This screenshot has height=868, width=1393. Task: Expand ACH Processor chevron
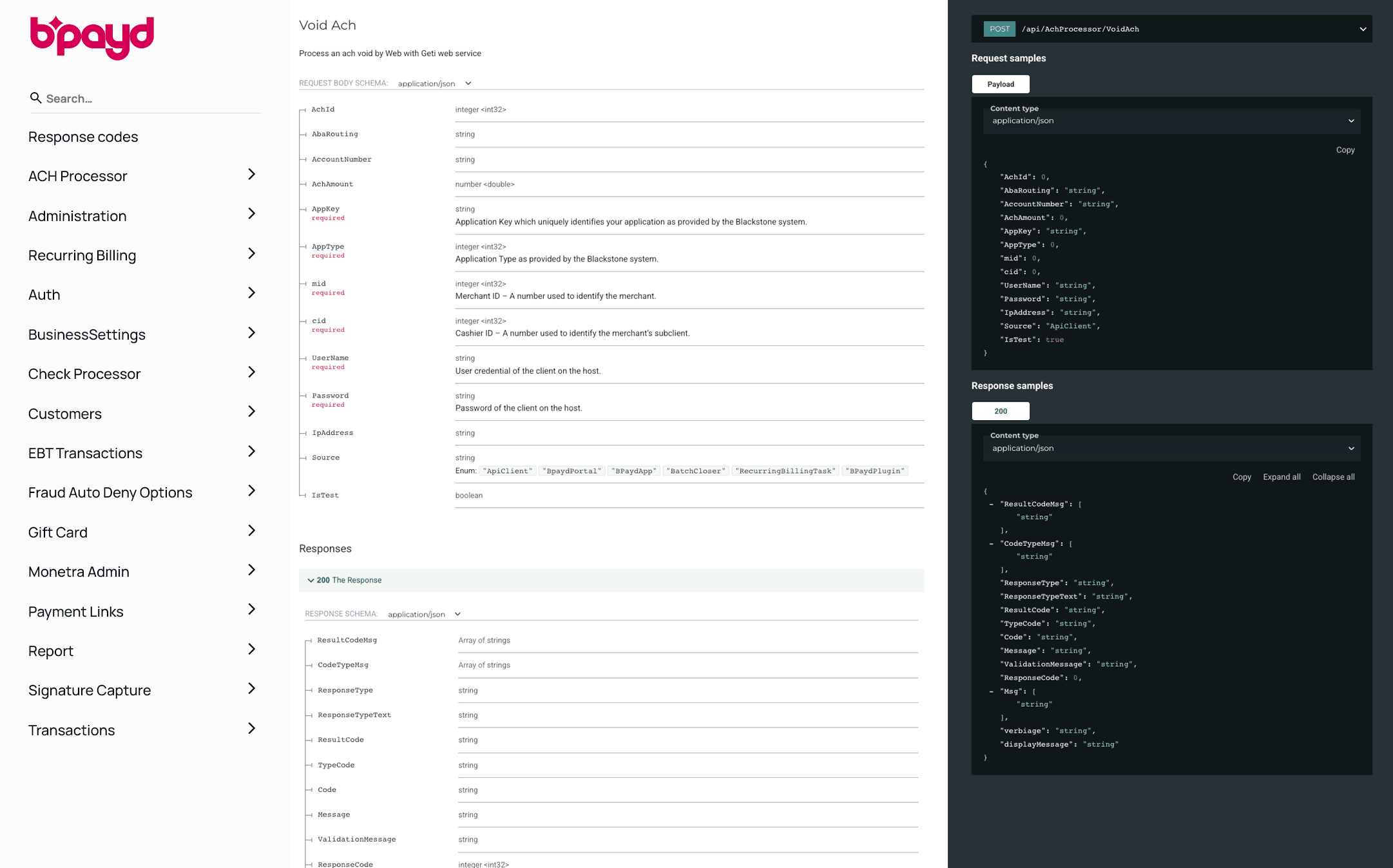[252, 175]
